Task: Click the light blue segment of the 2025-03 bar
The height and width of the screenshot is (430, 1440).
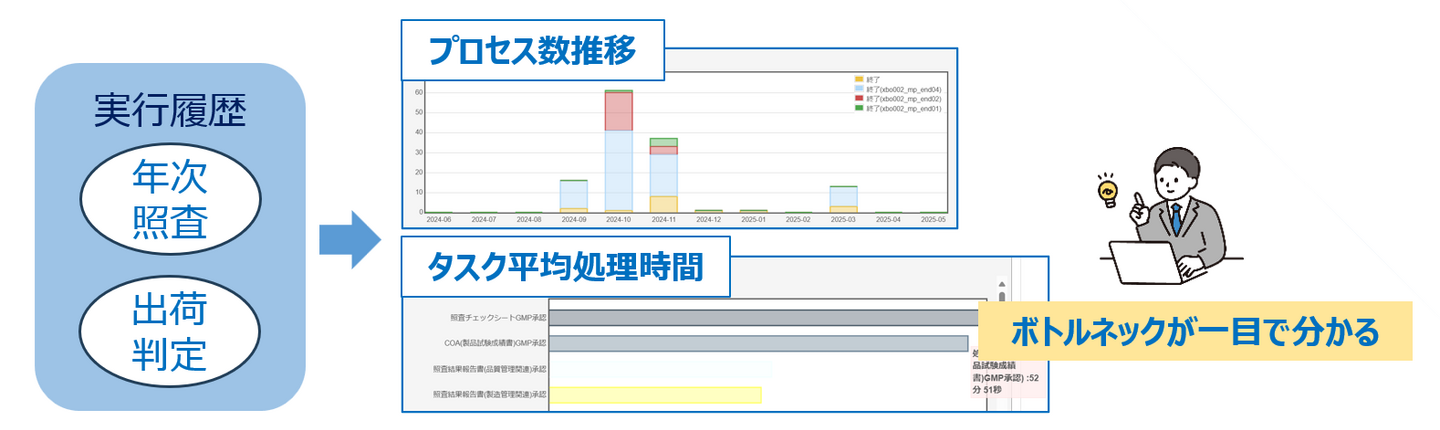Action: point(845,196)
